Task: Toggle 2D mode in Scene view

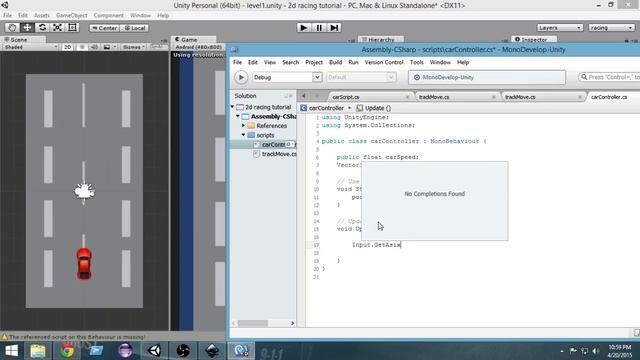Action: 68,47
